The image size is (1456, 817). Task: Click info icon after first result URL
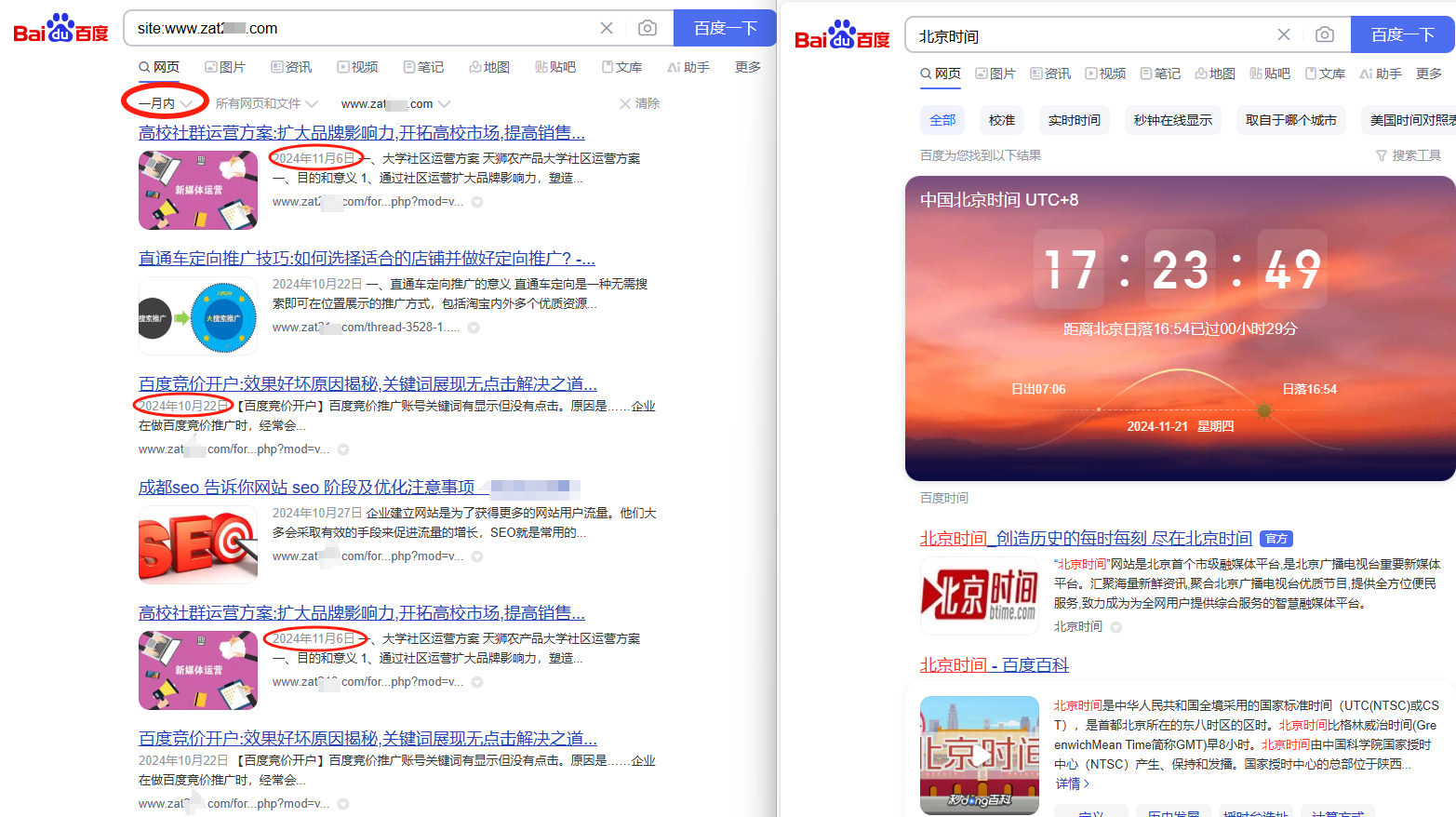[x=477, y=202]
